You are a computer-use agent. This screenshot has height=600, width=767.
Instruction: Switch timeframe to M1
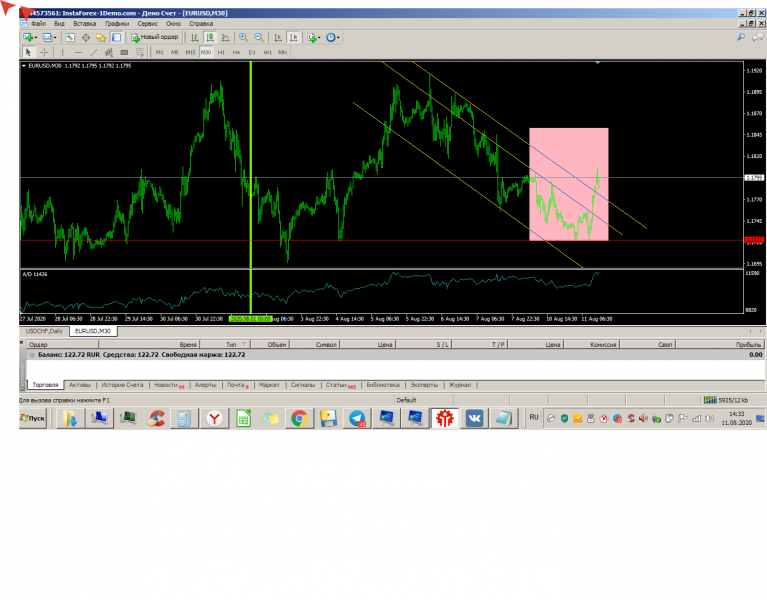(159, 52)
